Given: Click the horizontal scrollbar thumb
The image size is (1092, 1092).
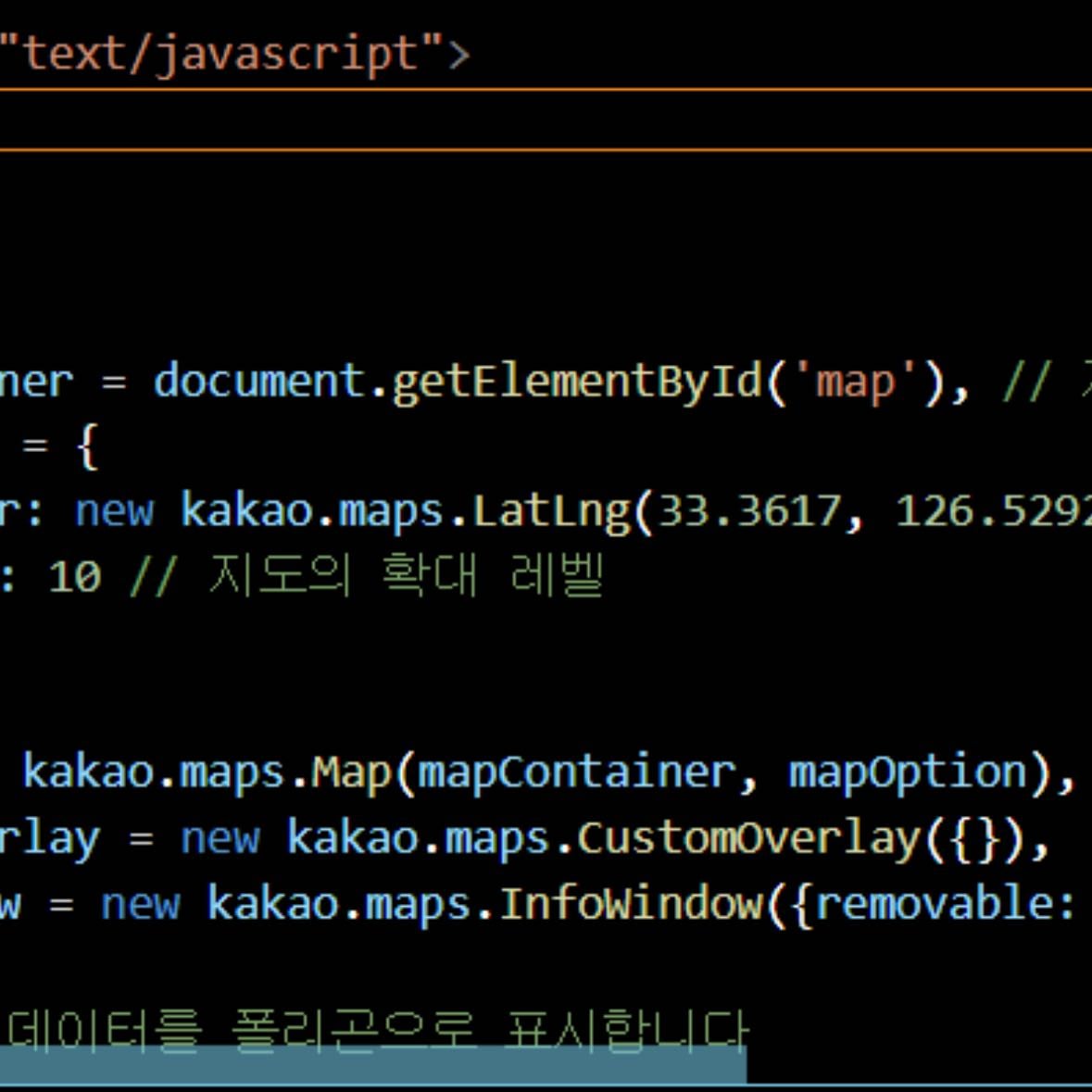Looking at the screenshot, I should (373, 1064).
